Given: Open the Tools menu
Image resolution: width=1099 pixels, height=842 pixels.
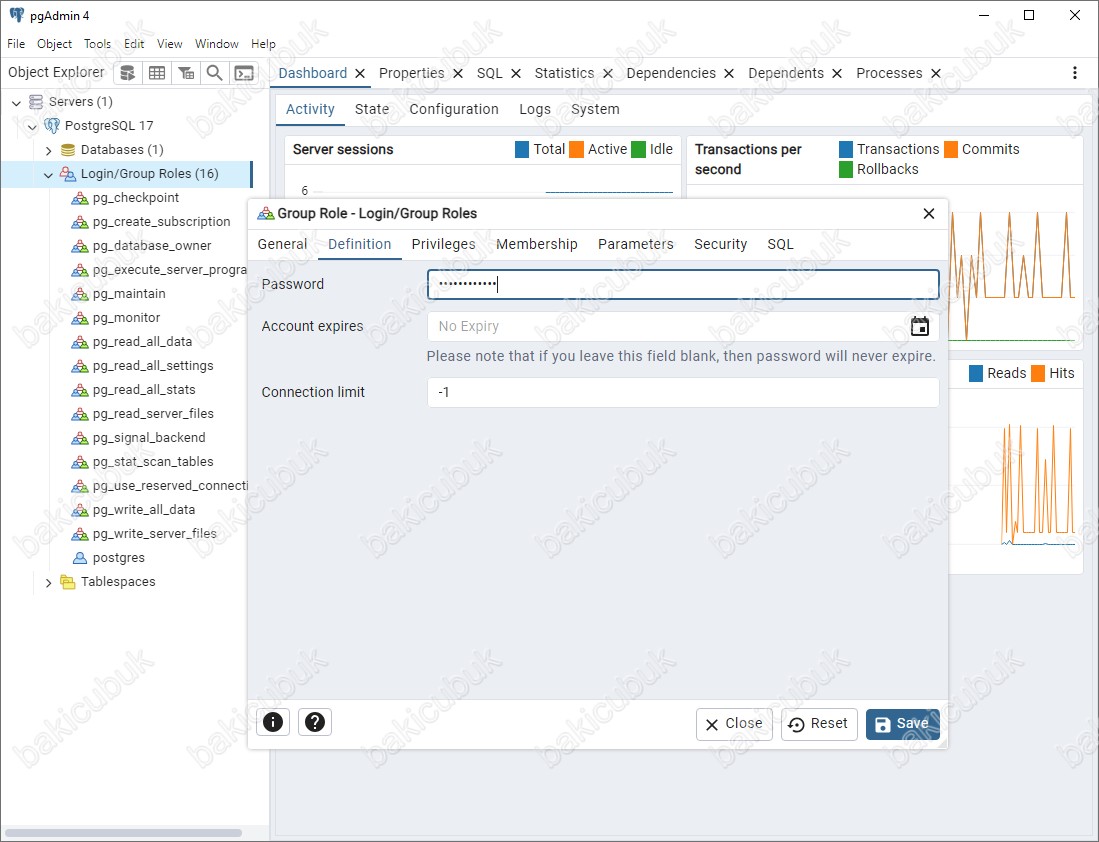Looking at the screenshot, I should point(97,43).
